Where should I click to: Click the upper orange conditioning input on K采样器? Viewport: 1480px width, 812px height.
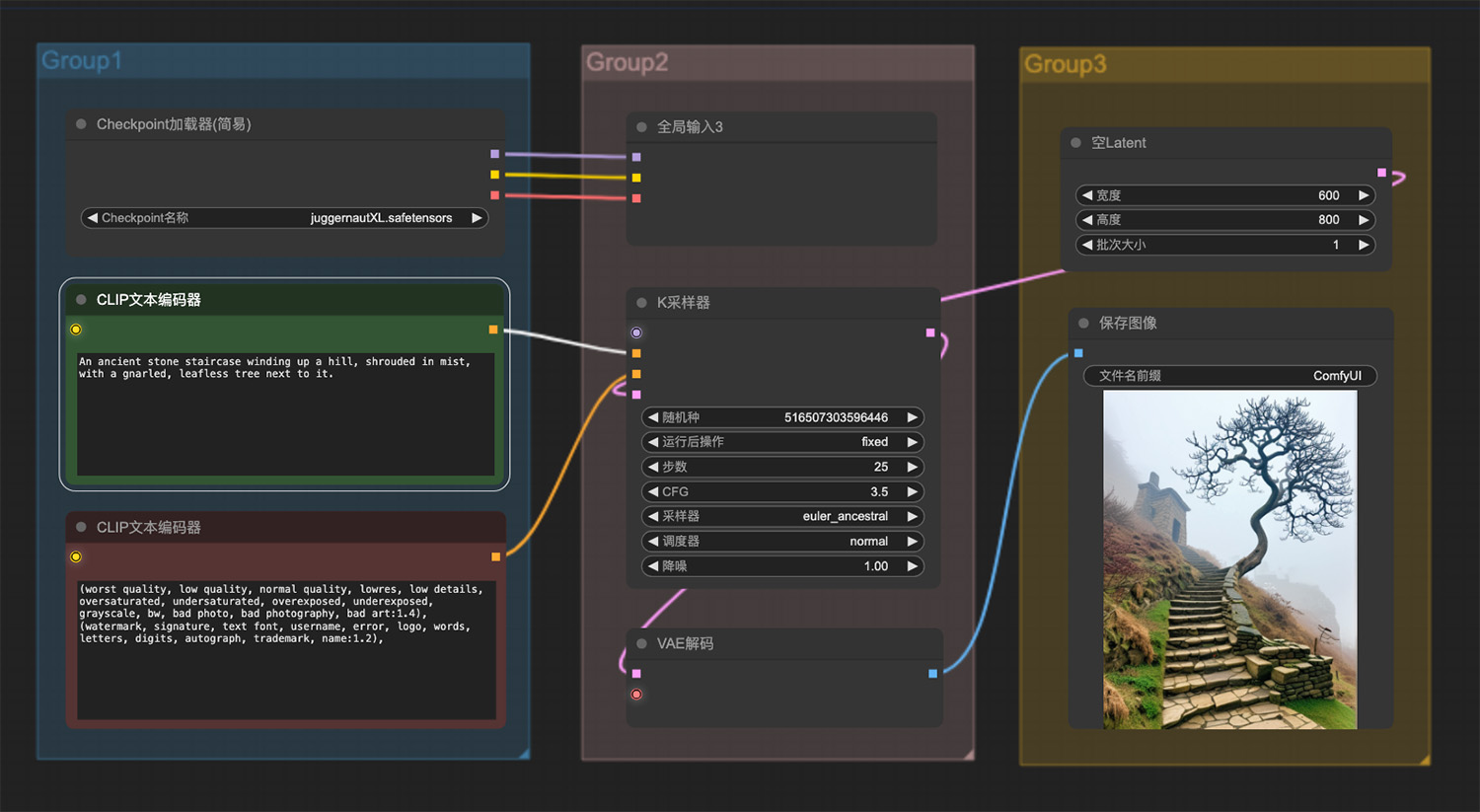click(636, 353)
